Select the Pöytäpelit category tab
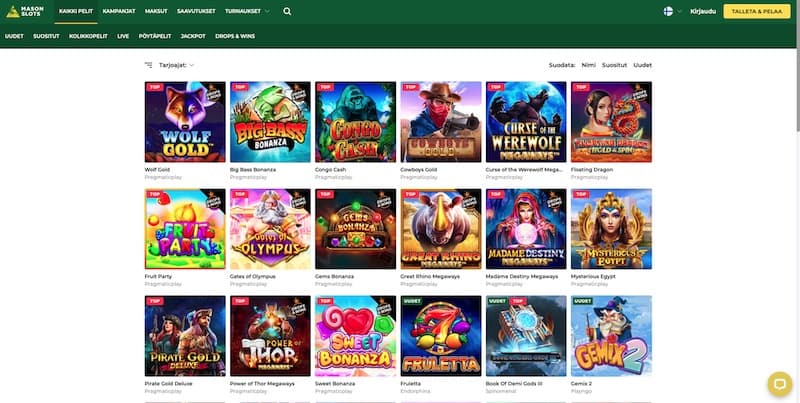This screenshot has height=403, width=800. pyautogui.click(x=155, y=36)
